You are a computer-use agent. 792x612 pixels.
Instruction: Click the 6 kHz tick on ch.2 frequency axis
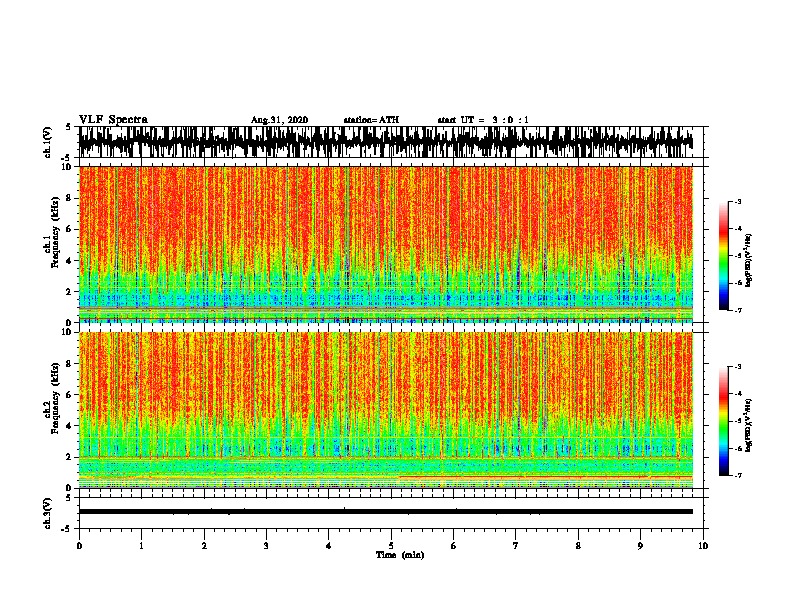(69, 395)
